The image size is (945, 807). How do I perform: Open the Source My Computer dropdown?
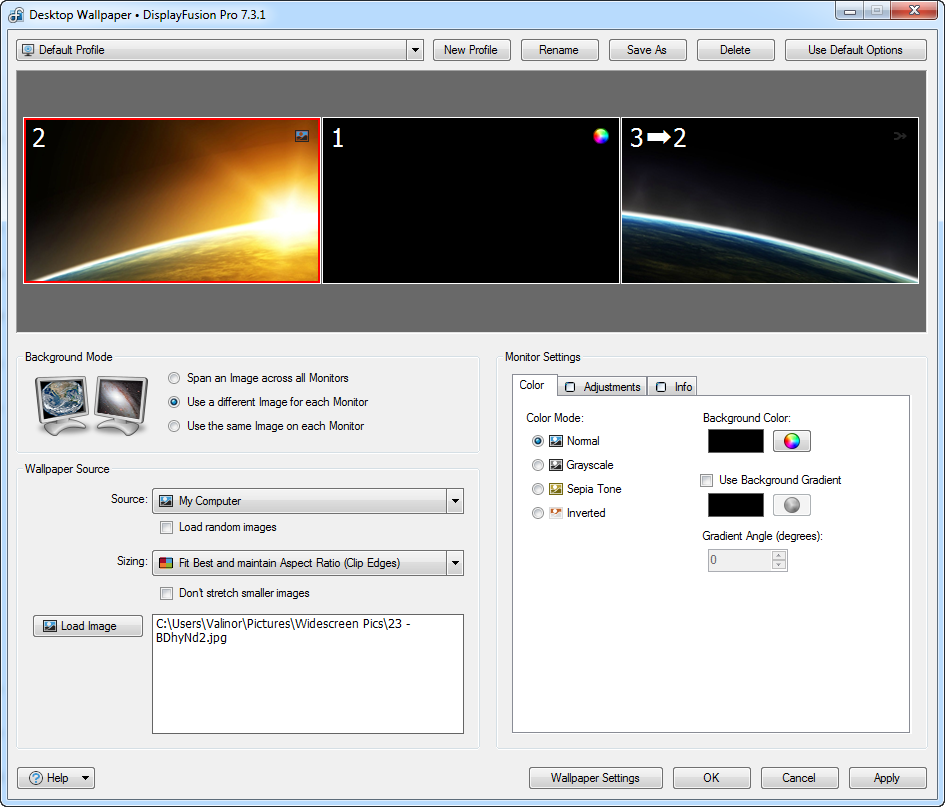click(x=455, y=501)
